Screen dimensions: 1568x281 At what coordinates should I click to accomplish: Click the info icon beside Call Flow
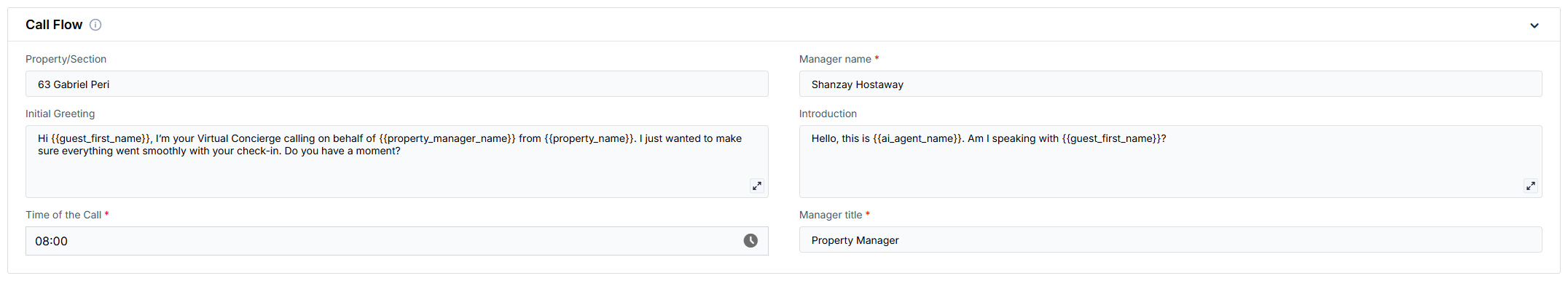[95, 25]
